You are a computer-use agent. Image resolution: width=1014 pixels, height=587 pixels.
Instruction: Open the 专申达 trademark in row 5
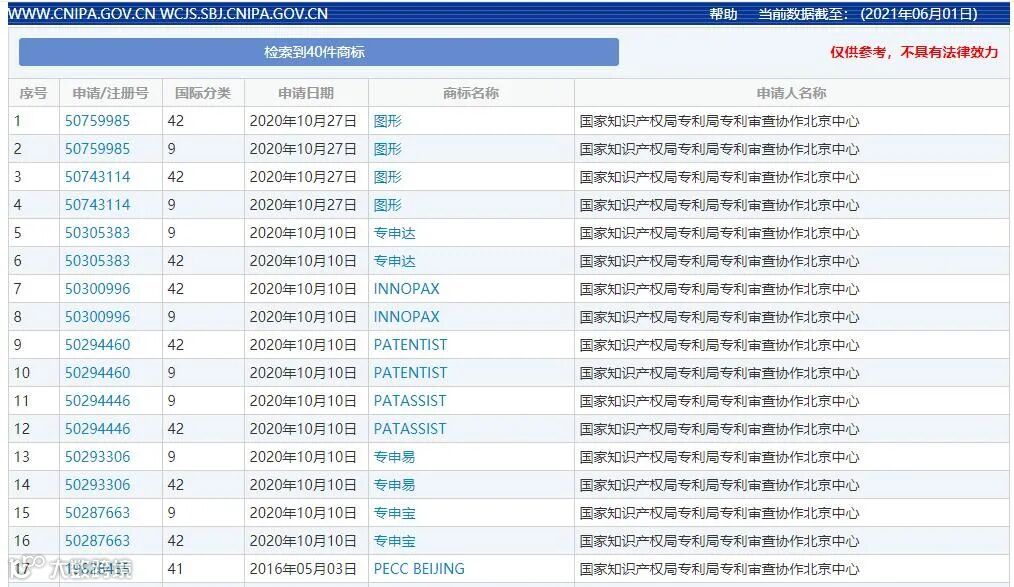[x=394, y=233]
